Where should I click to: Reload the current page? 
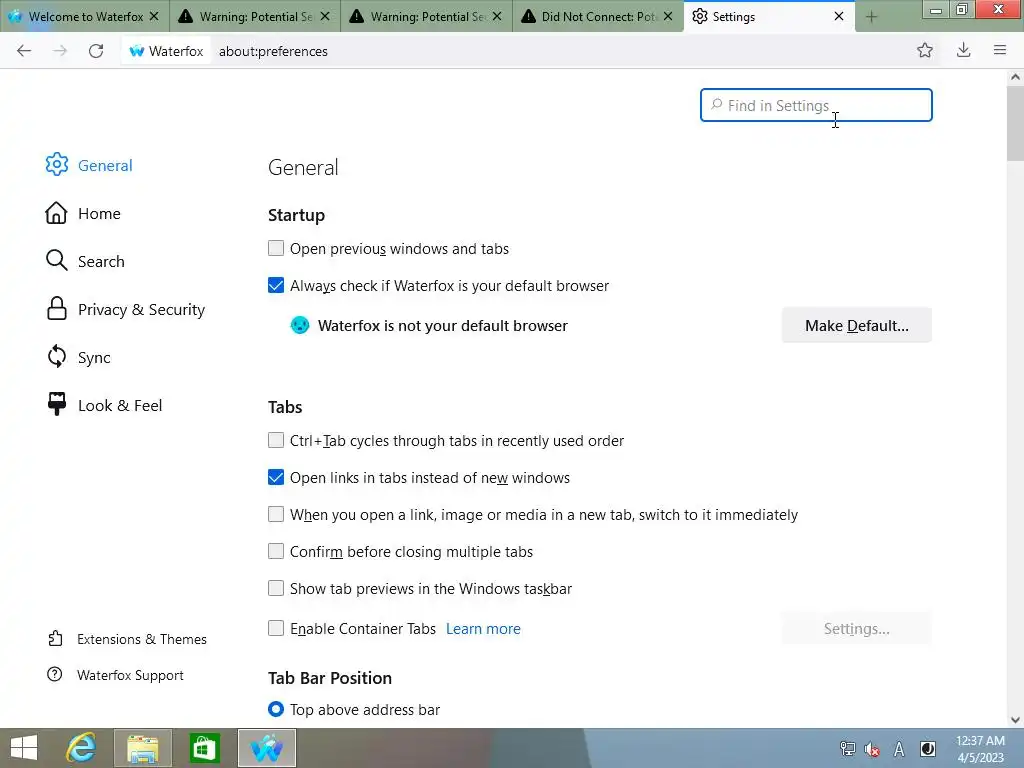(96, 51)
